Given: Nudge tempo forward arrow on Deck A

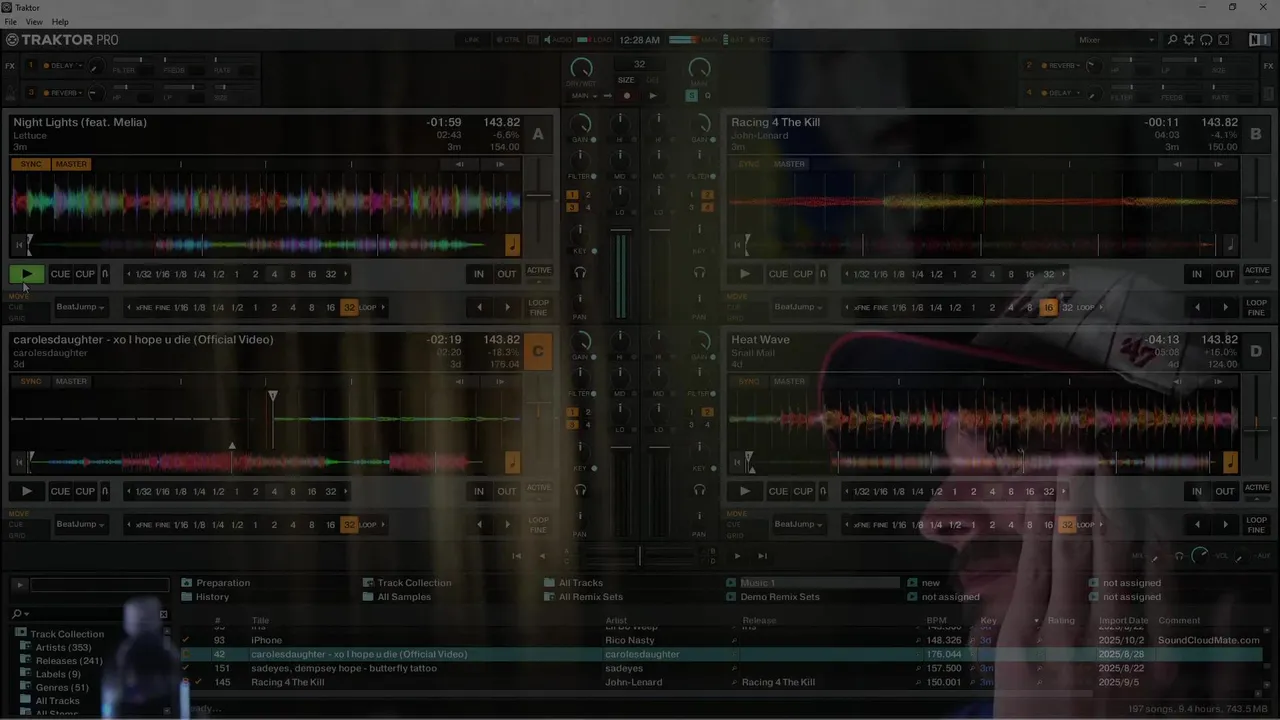Looking at the screenshot, I should click(500, 164).
